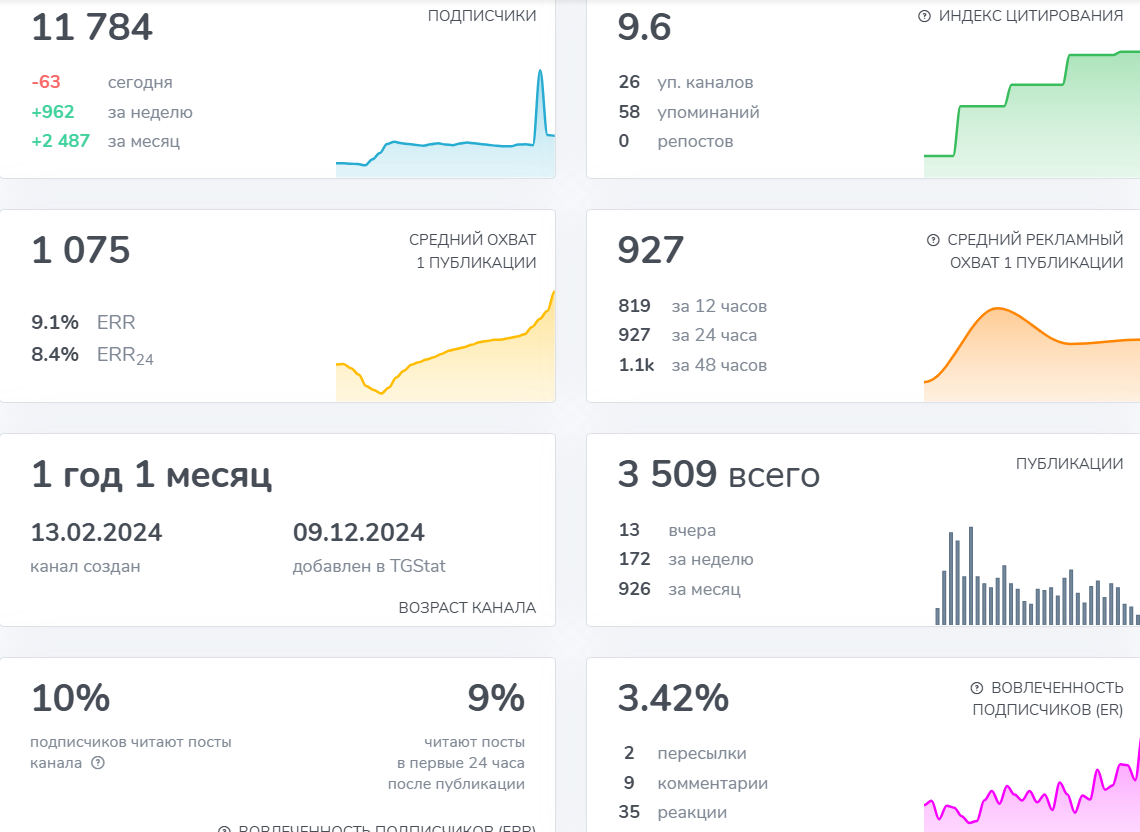Click creation date 13.02.2024
The image size is (1140, 832).
(96, 532)
